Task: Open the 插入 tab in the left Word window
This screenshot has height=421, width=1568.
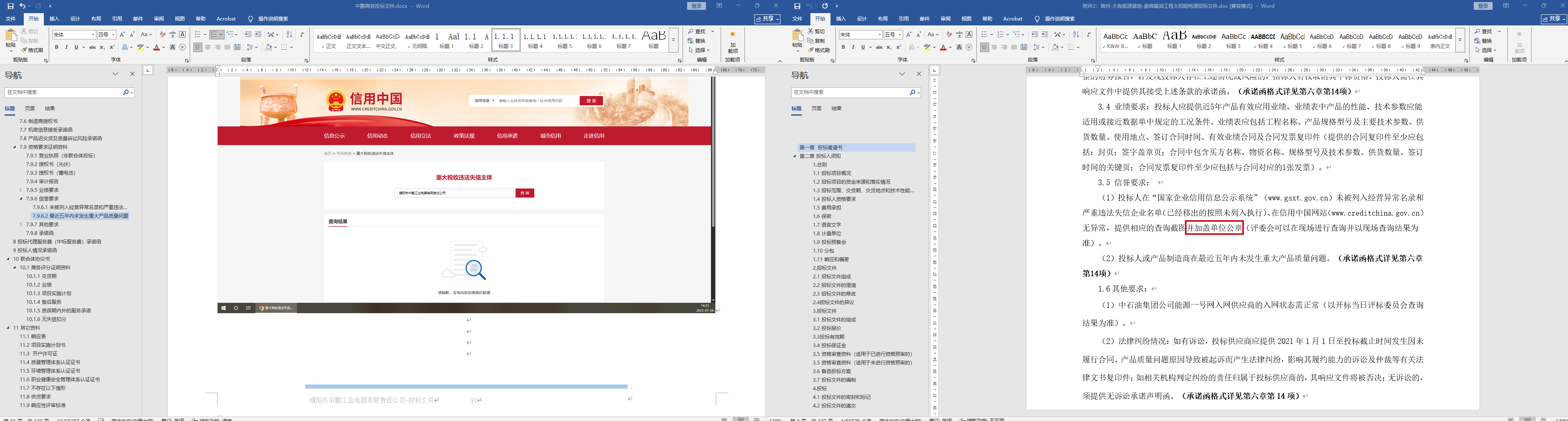Action: [x=54, y=19]
